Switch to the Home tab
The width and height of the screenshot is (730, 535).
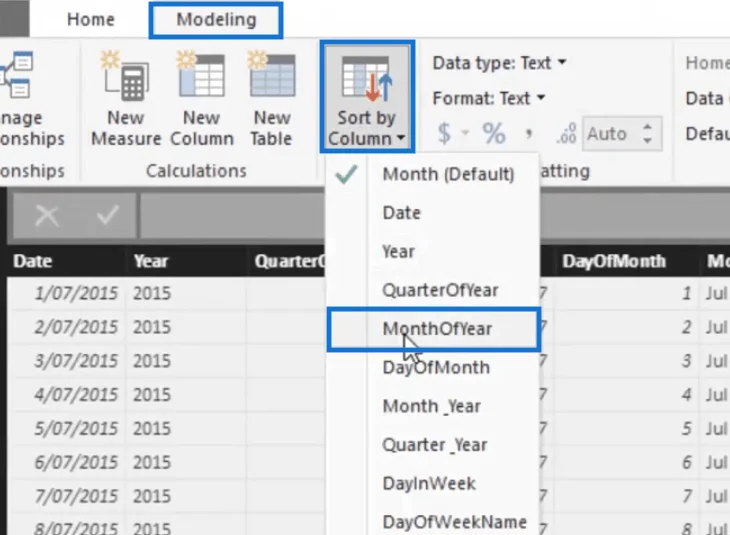(x=91, y=20)
